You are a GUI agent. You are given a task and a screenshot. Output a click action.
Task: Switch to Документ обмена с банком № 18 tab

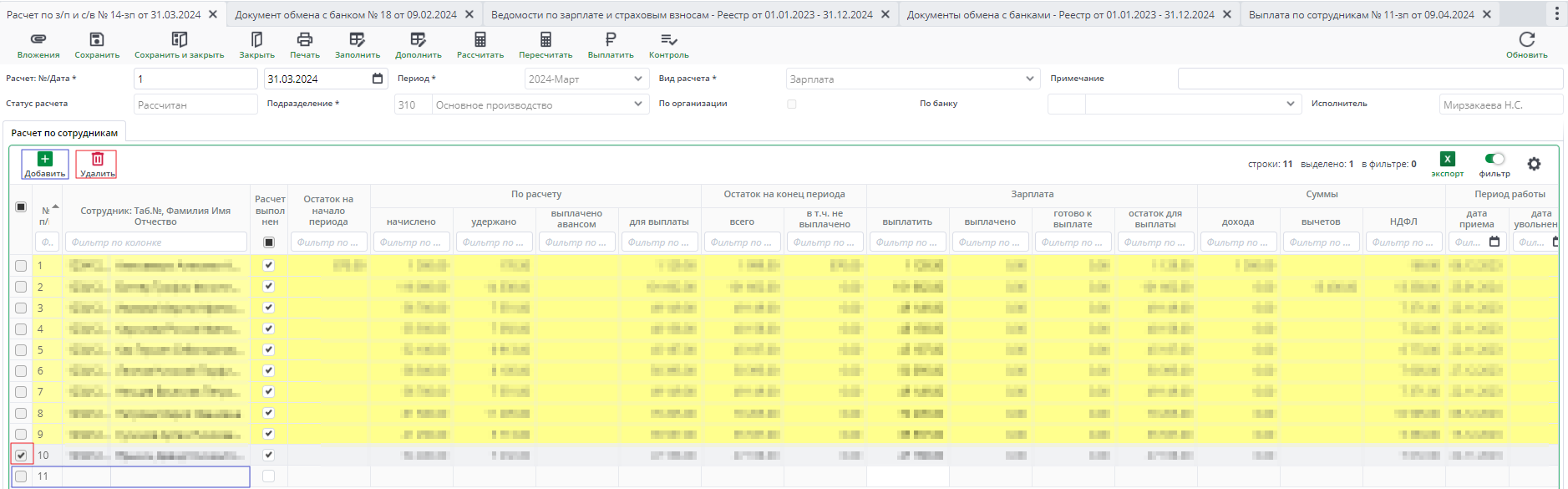(345, 14)
